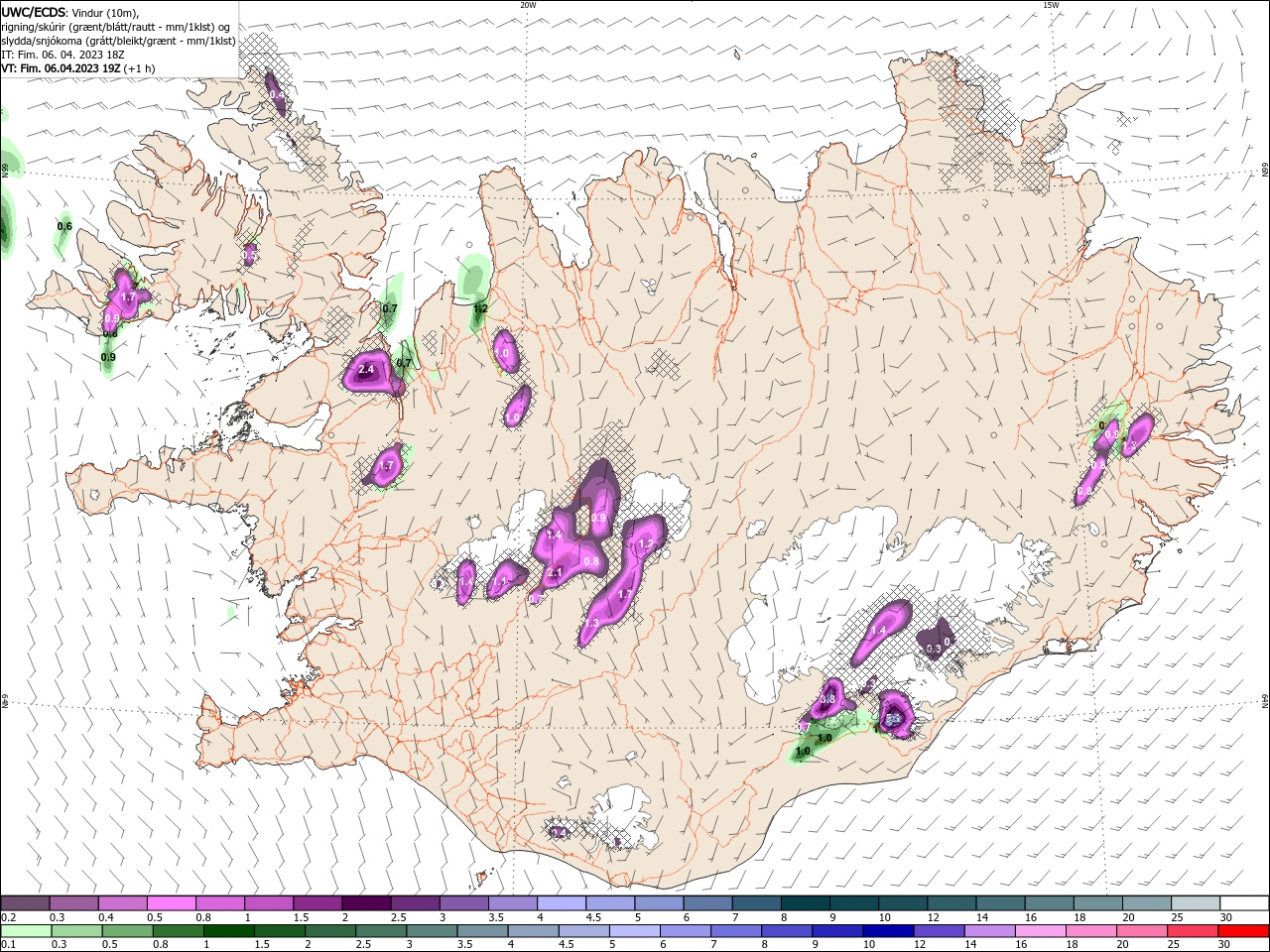
Task: Select the '2.1' precipitation value on the map
Action: pos(556,572)
